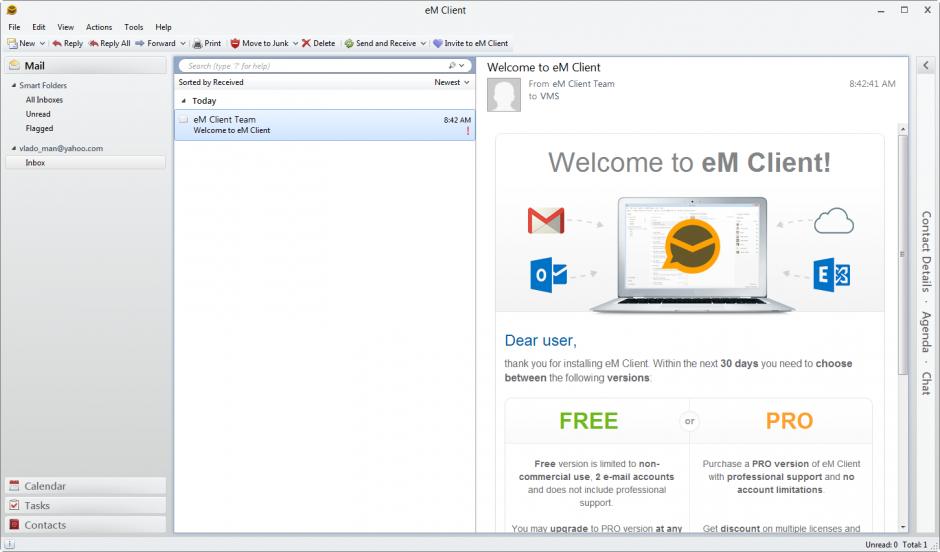Open the Contact Details sidebar tab
Viewport: 940px width, 552px height.
(926, 251)
